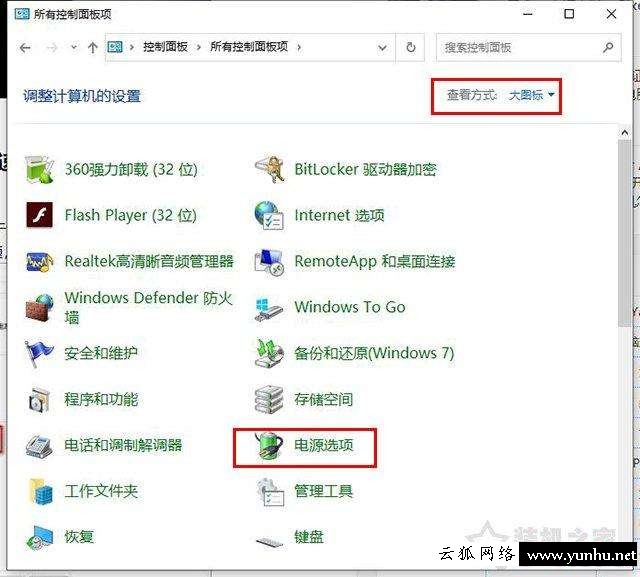Open 管理工具 text link
This screenshot has width=640, height=577.
tap(324, 491)
